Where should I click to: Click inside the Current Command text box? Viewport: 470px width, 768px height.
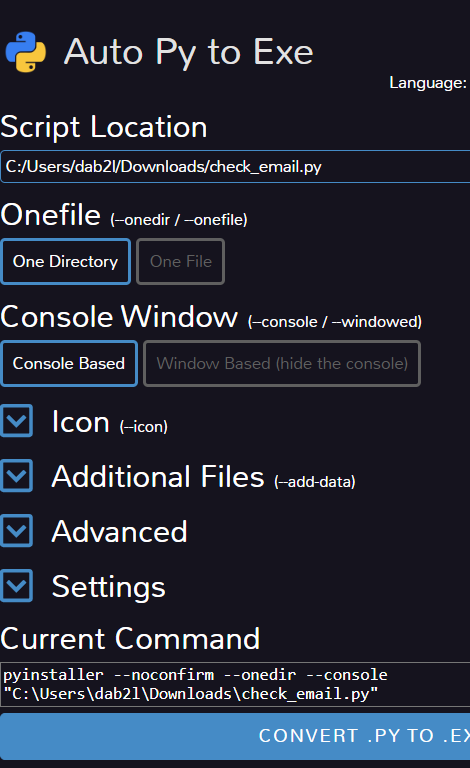[235, 684]
